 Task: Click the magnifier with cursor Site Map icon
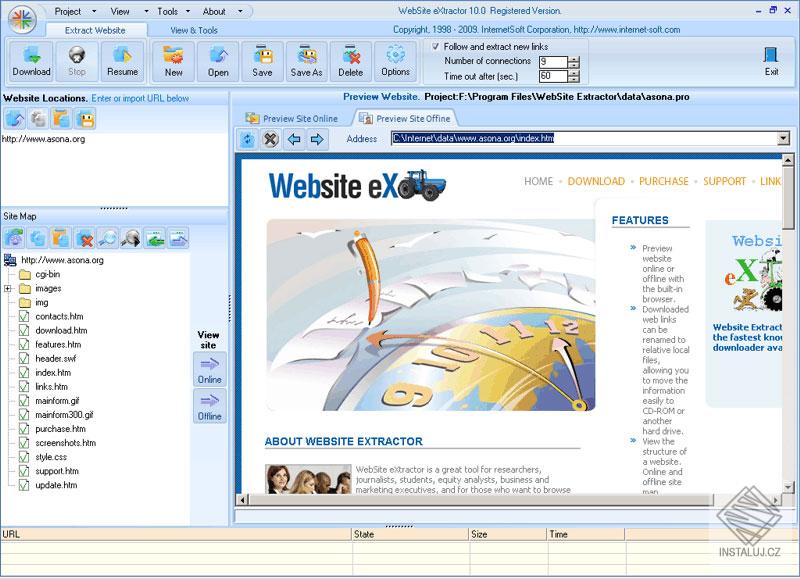click(131, 238)
